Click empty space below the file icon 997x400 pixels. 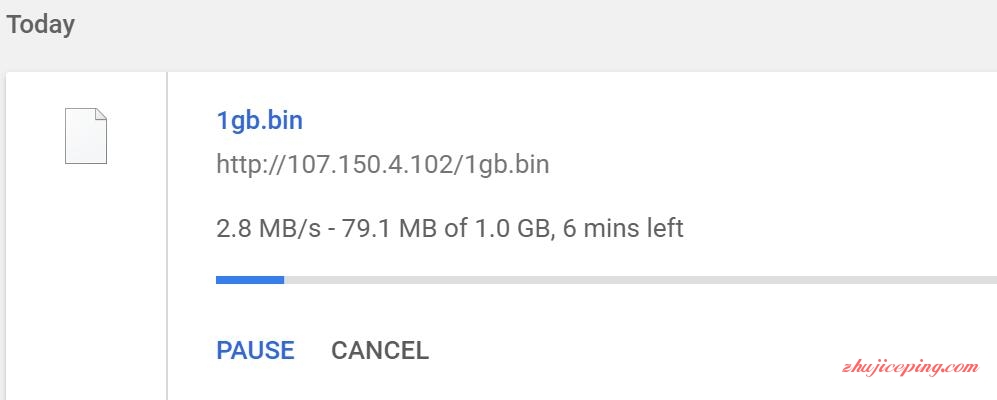coord(86,280)
